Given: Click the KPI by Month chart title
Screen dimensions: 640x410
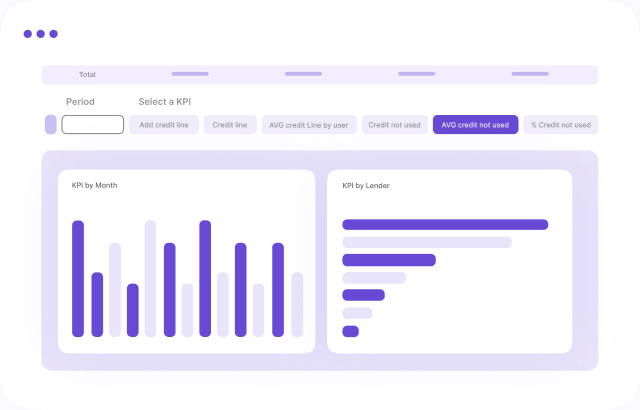Looking at the screenshot, I should tap(94, 186).
